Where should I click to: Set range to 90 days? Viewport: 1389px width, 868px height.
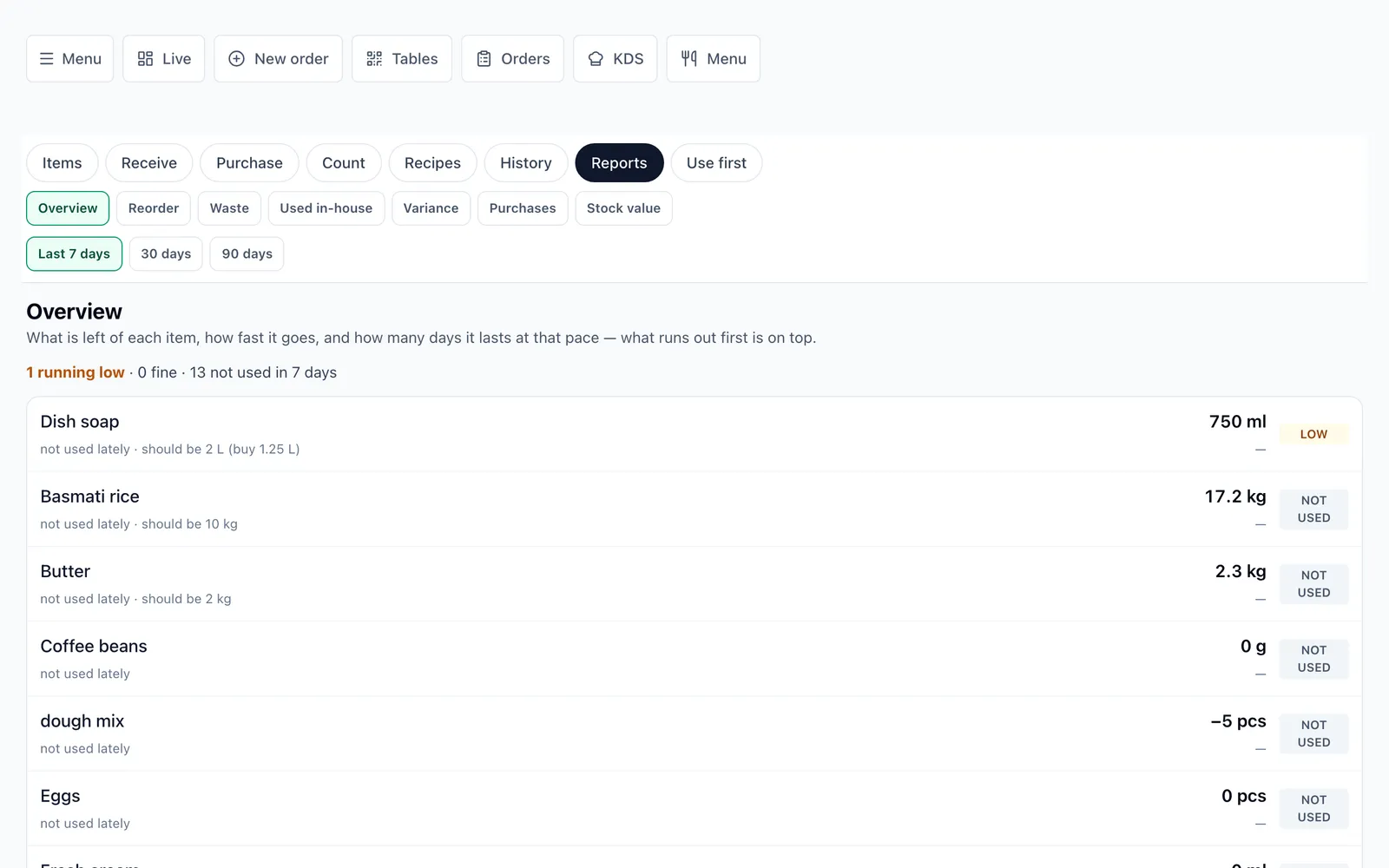point(247,253)
